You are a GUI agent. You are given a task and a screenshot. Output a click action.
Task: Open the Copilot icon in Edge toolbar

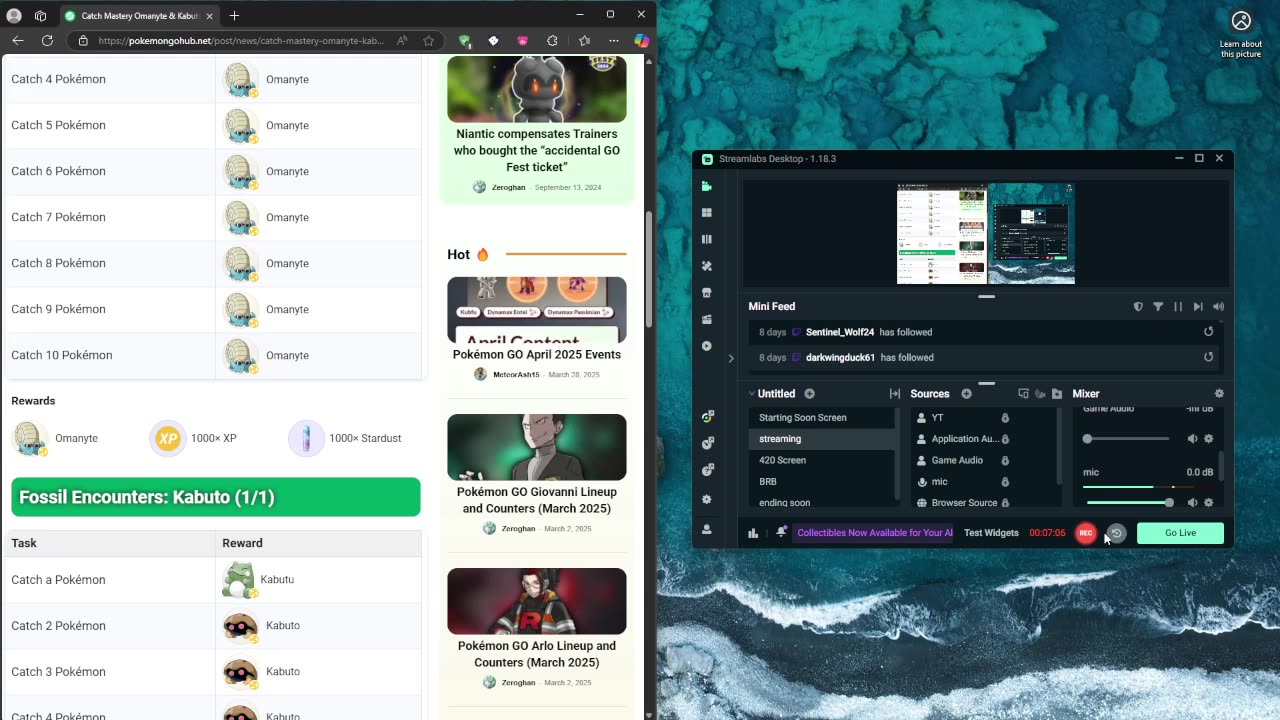pos(642,41)
